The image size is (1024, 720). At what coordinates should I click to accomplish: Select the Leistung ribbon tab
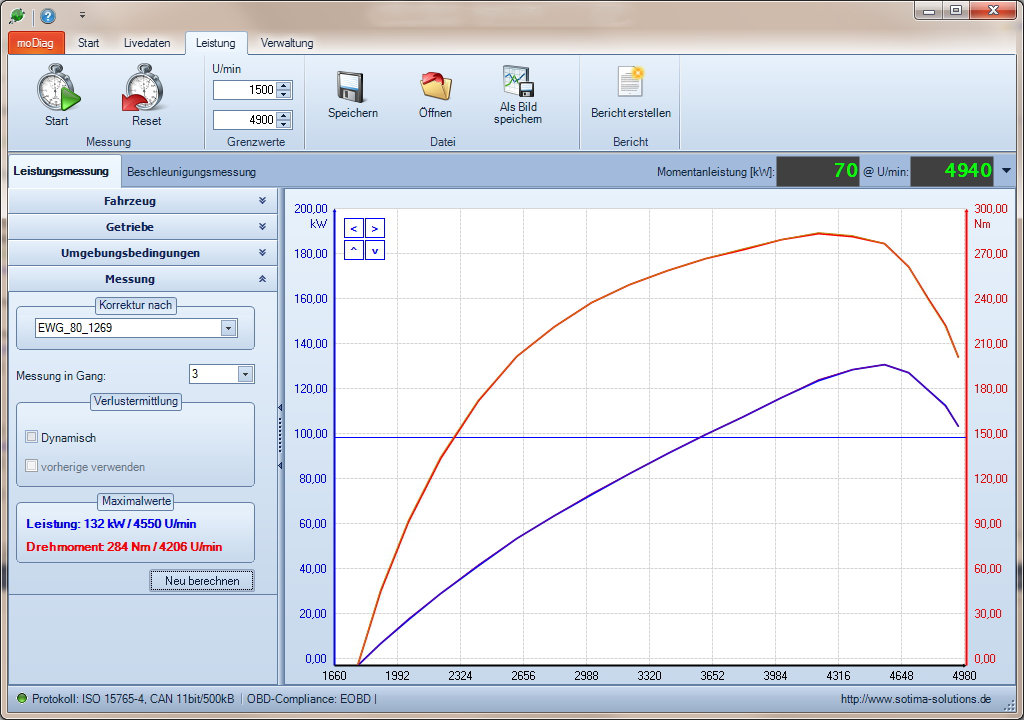216,43
